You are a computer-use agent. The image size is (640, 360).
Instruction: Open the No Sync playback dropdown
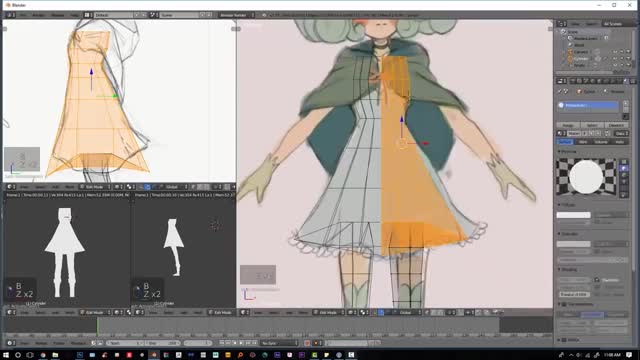tap(280, 343)
